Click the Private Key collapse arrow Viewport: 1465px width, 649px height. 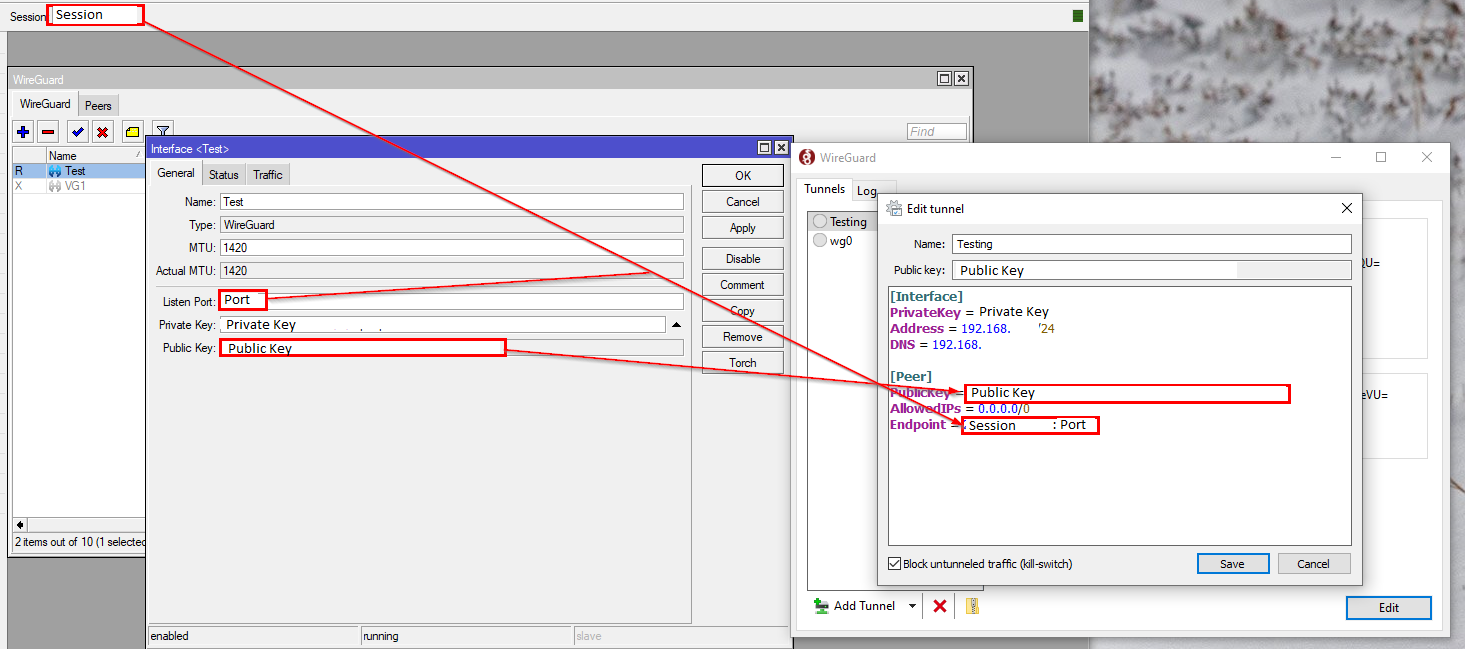pos(676,325)
